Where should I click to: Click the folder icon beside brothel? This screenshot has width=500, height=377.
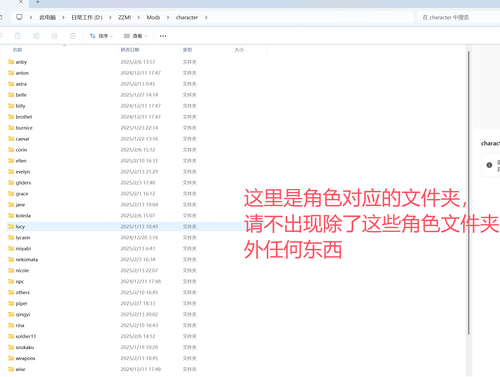(x=11, y=117)
